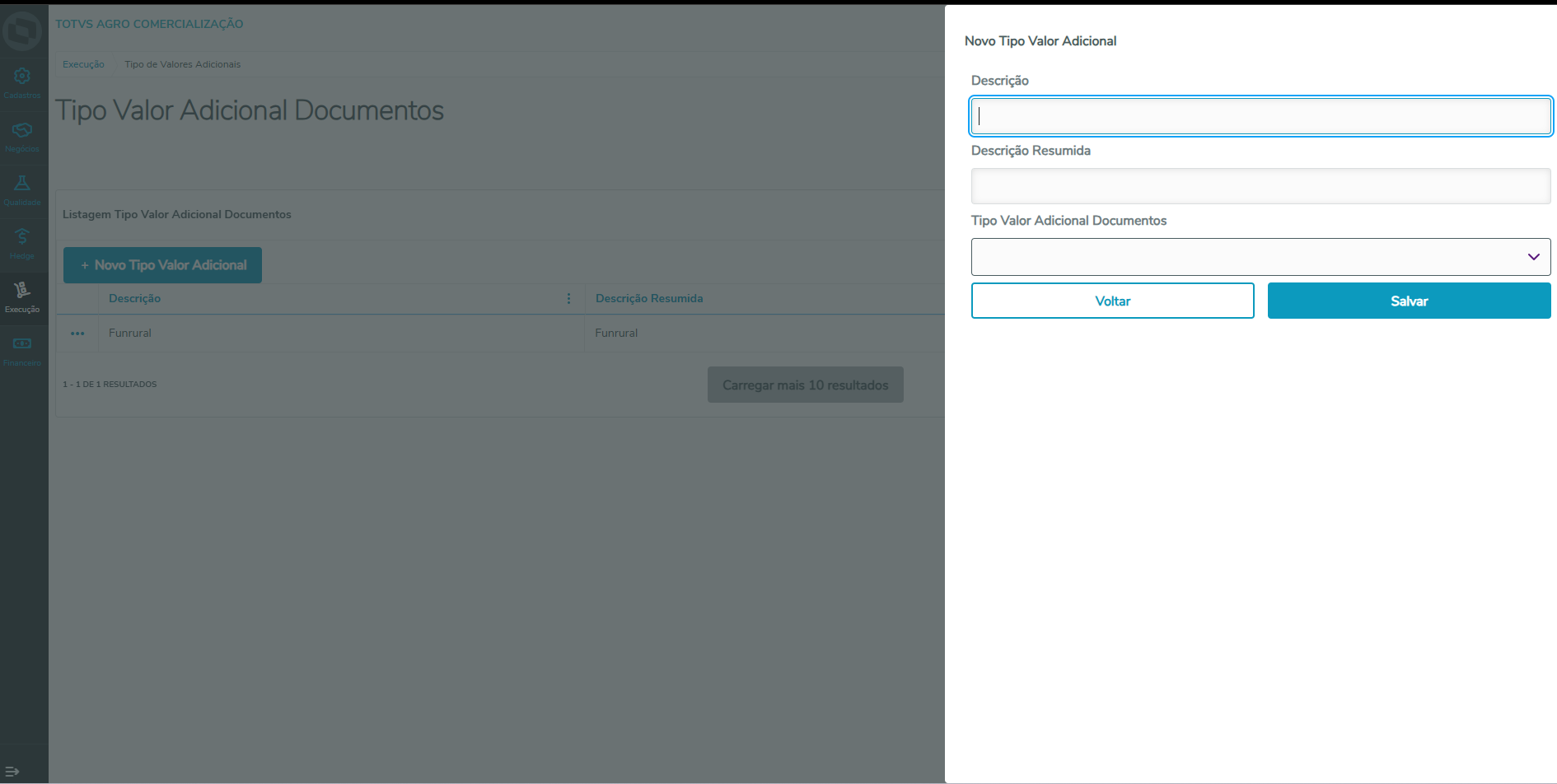The image size is (1557, 784).
Task: Click the Salvar button
Action: click(x=1409, y=301)
